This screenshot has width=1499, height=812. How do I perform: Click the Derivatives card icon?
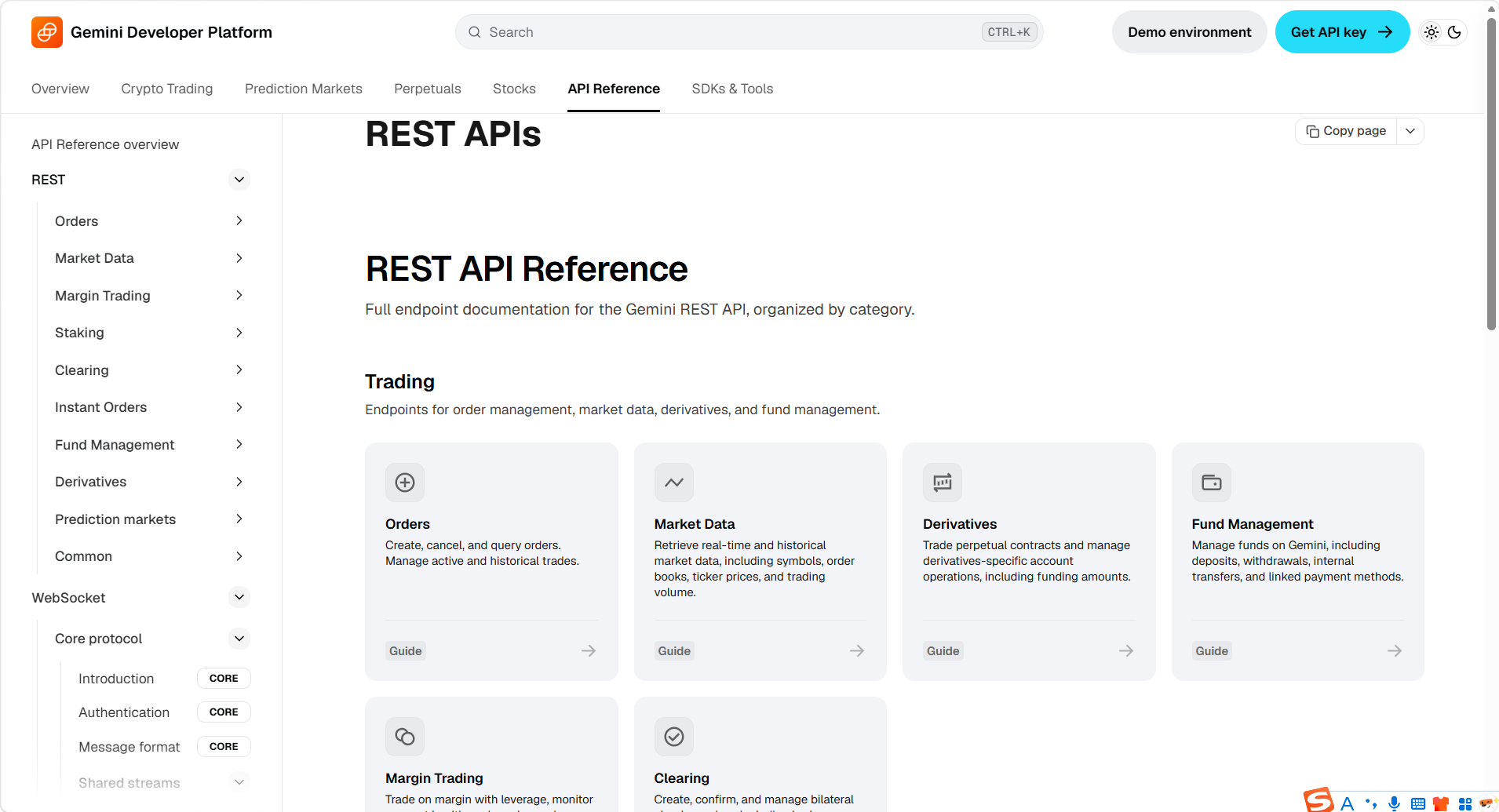(943, 482)
